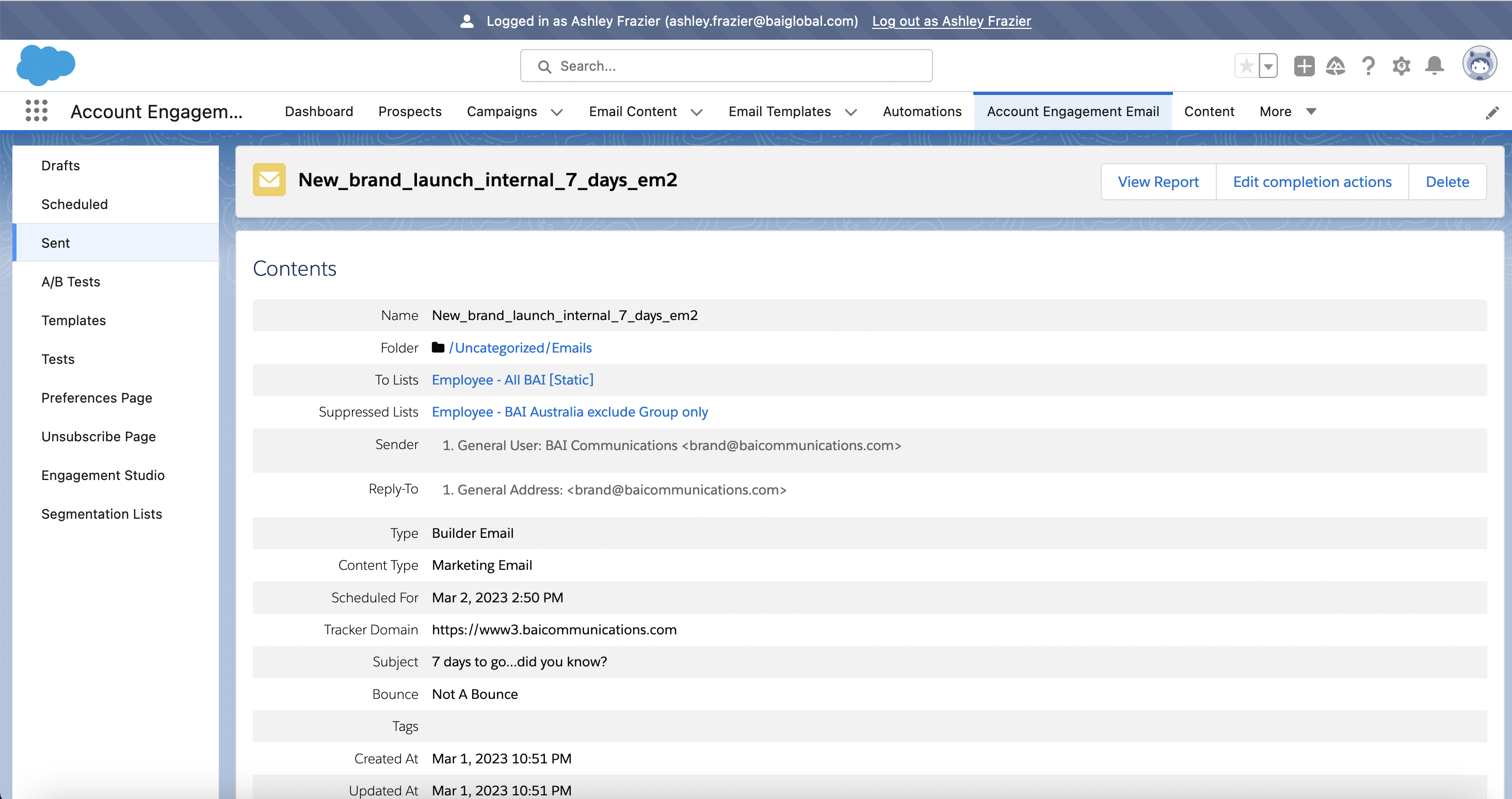Open the Content tab

(x=1209, y=111)
